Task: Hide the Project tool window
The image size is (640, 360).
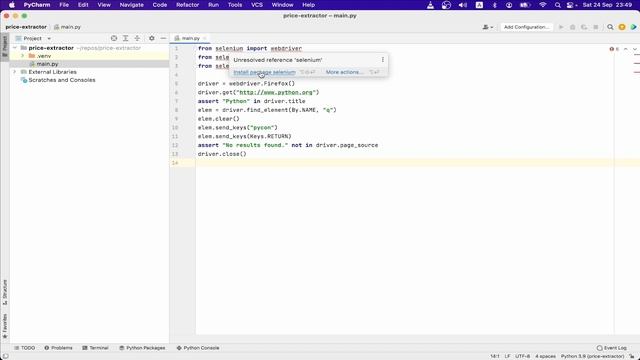Action: click(x=163, y=38)
